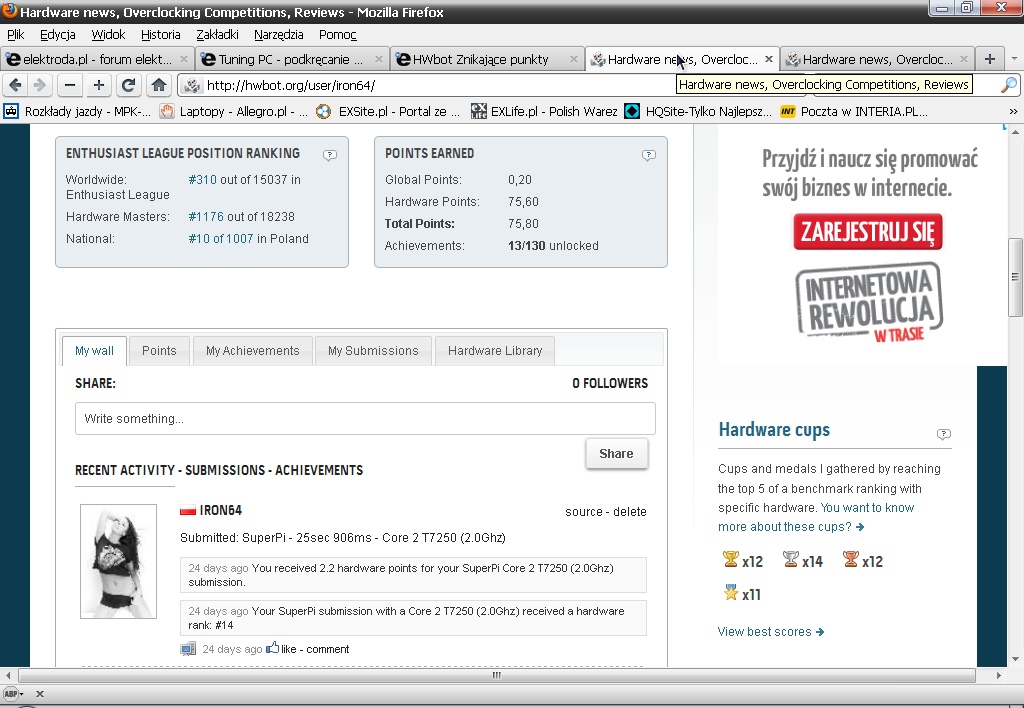Click the silver cup x14 icon

click(x=791, y=559)
